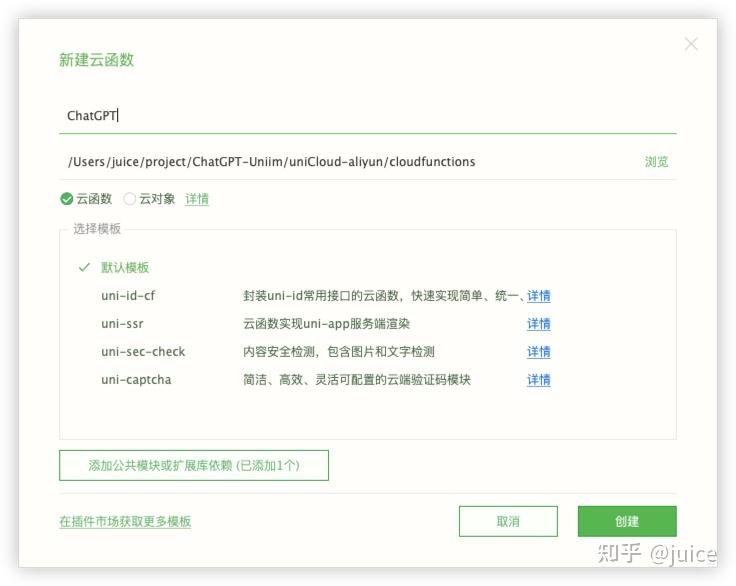Click the green checkmark beside 默认模板
The height and width of the screenshot is (586, 736).
tap(84, 268)
